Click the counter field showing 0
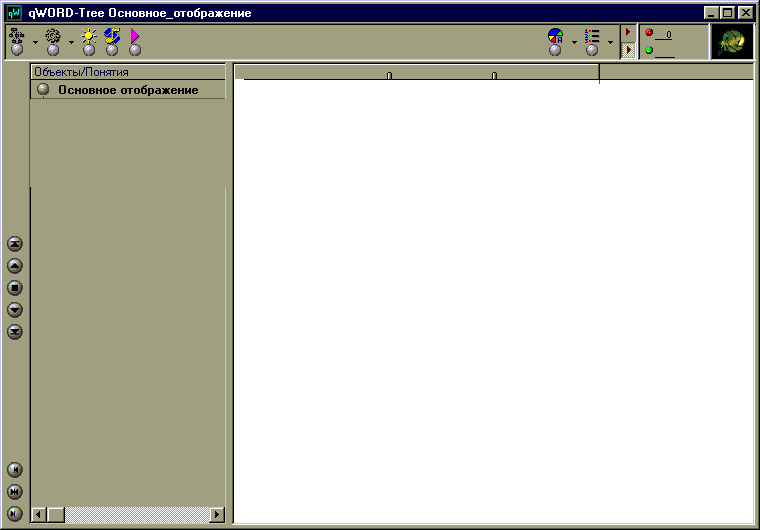Viewport: 760px width, 530px height. 664,35
